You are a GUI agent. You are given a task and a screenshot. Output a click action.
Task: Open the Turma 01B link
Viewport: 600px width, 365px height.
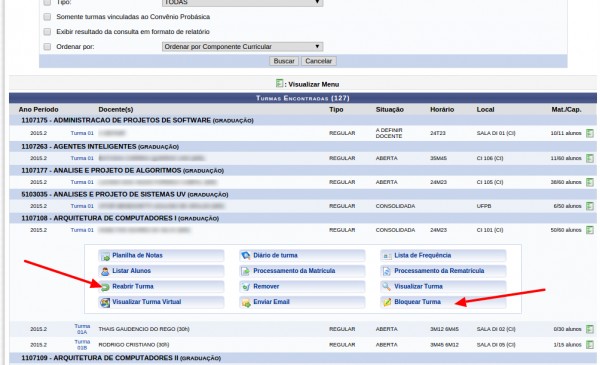click(82, 345)
